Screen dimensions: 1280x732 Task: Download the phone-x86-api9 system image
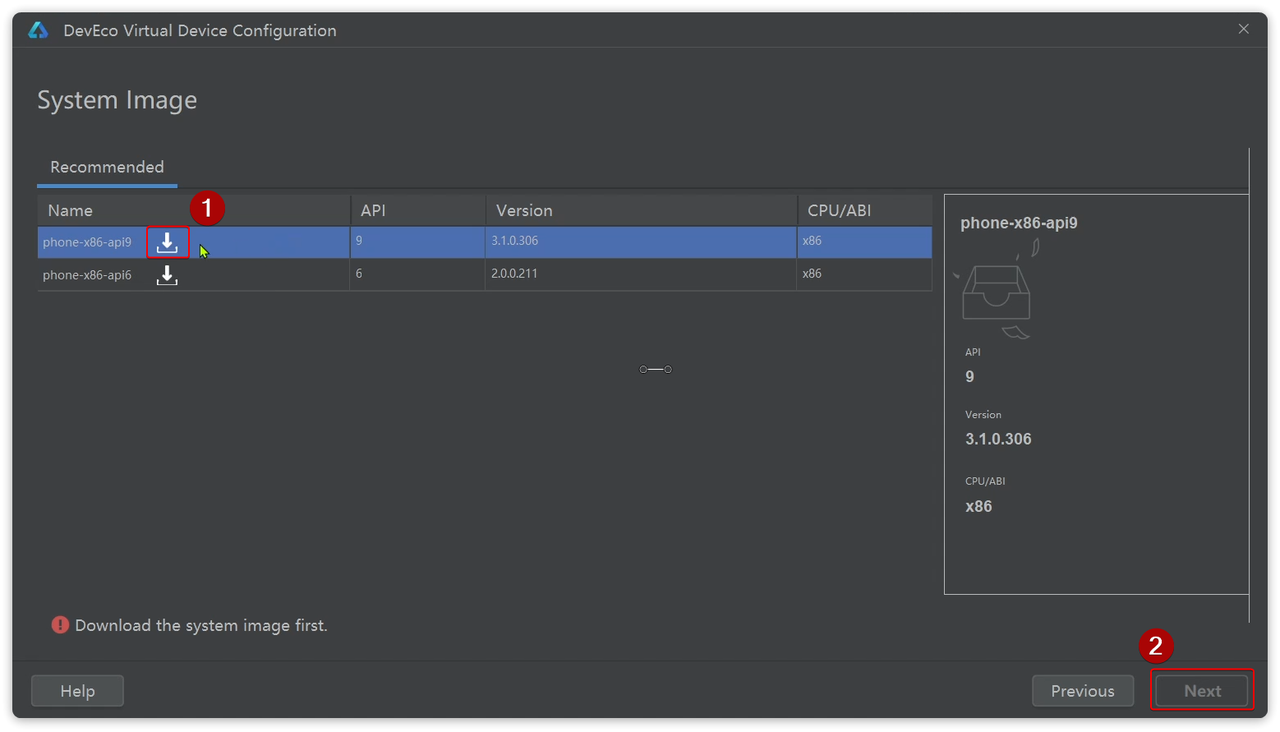[167, 242]
